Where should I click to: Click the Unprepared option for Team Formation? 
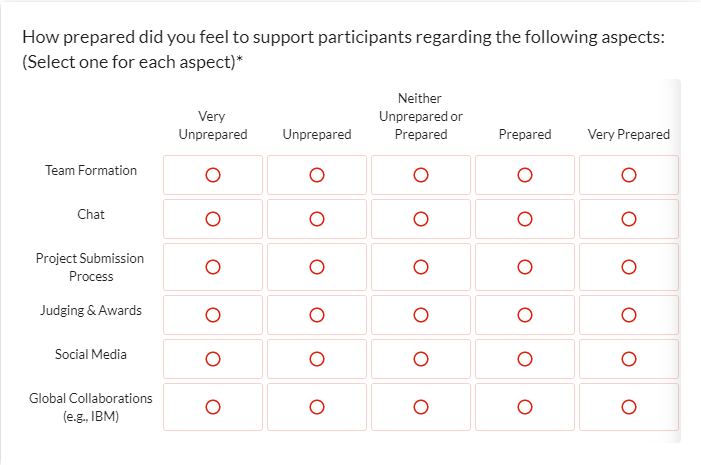coord(316,175)
